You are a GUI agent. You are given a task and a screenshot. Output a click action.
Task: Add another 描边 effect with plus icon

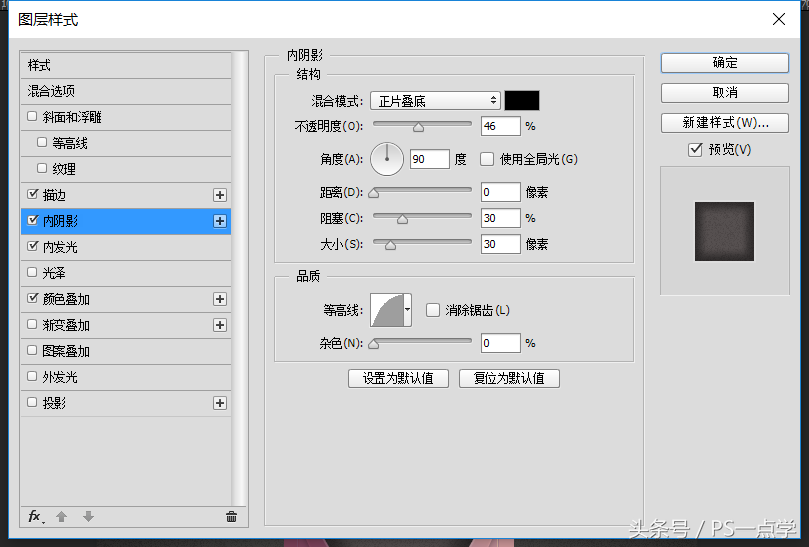[x=220, y=195]
